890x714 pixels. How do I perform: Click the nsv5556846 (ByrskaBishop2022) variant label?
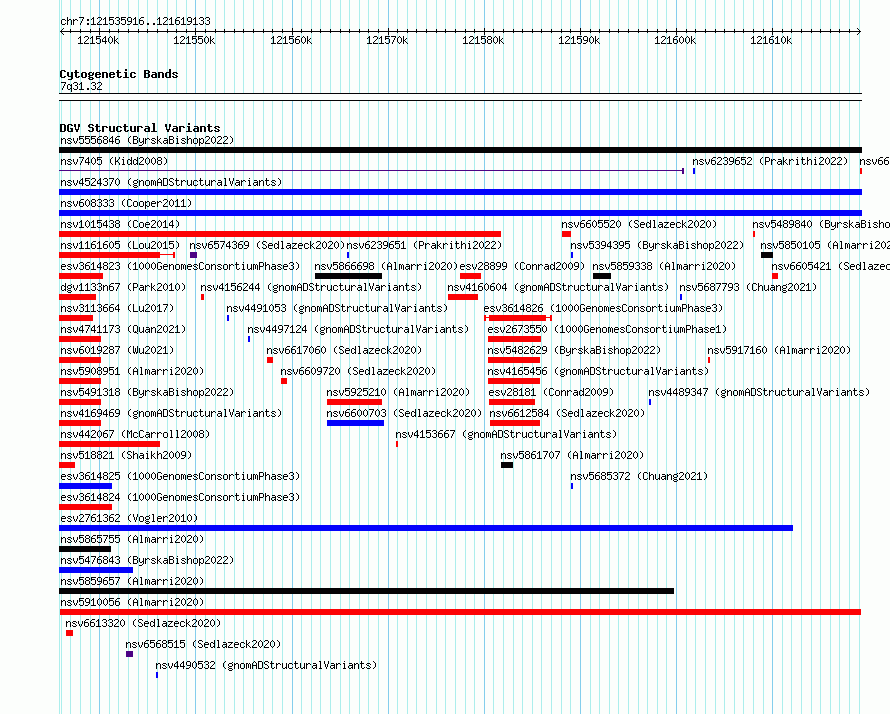point(147,140)
